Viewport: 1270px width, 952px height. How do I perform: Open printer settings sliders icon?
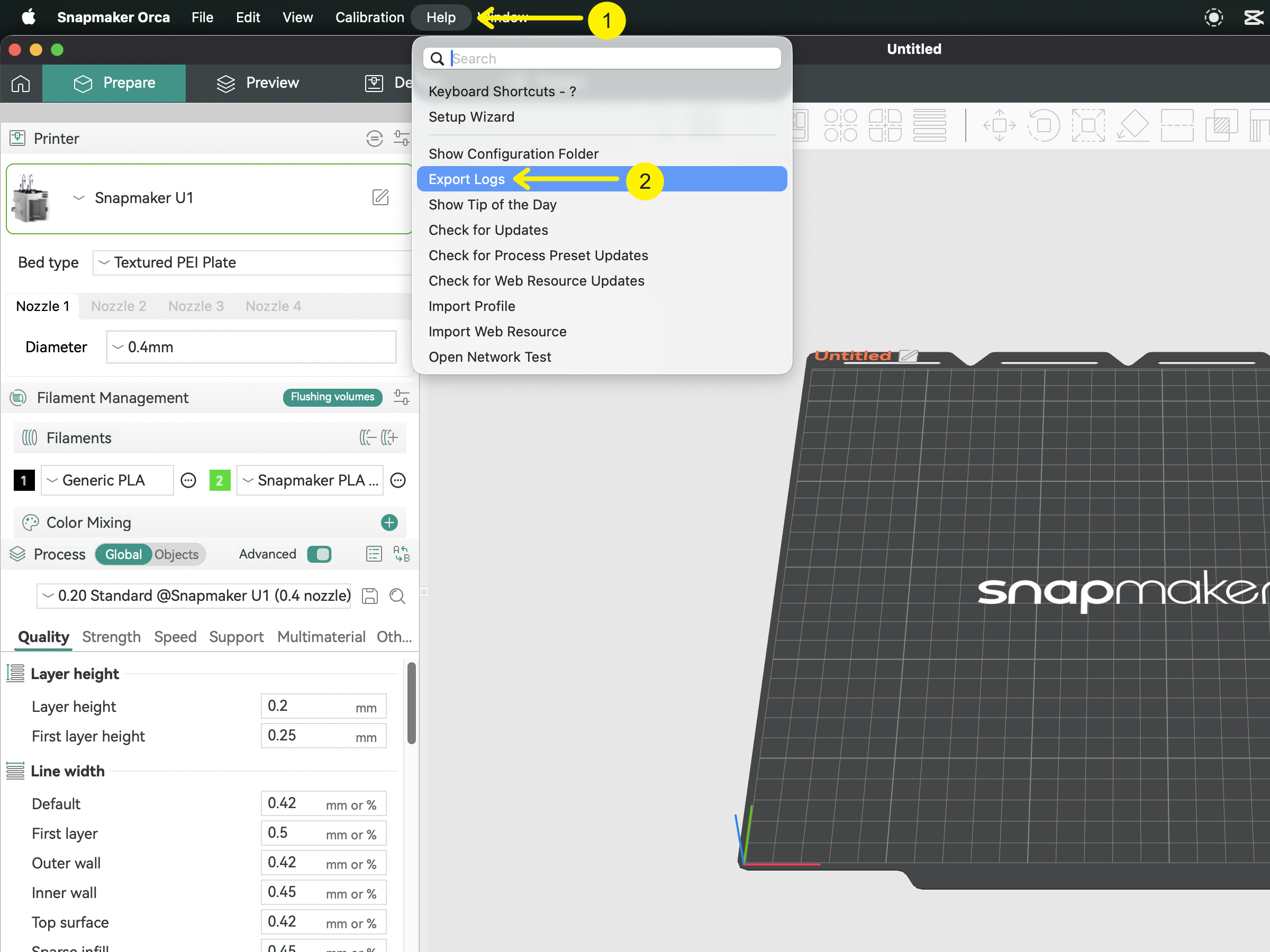(401, 138)
